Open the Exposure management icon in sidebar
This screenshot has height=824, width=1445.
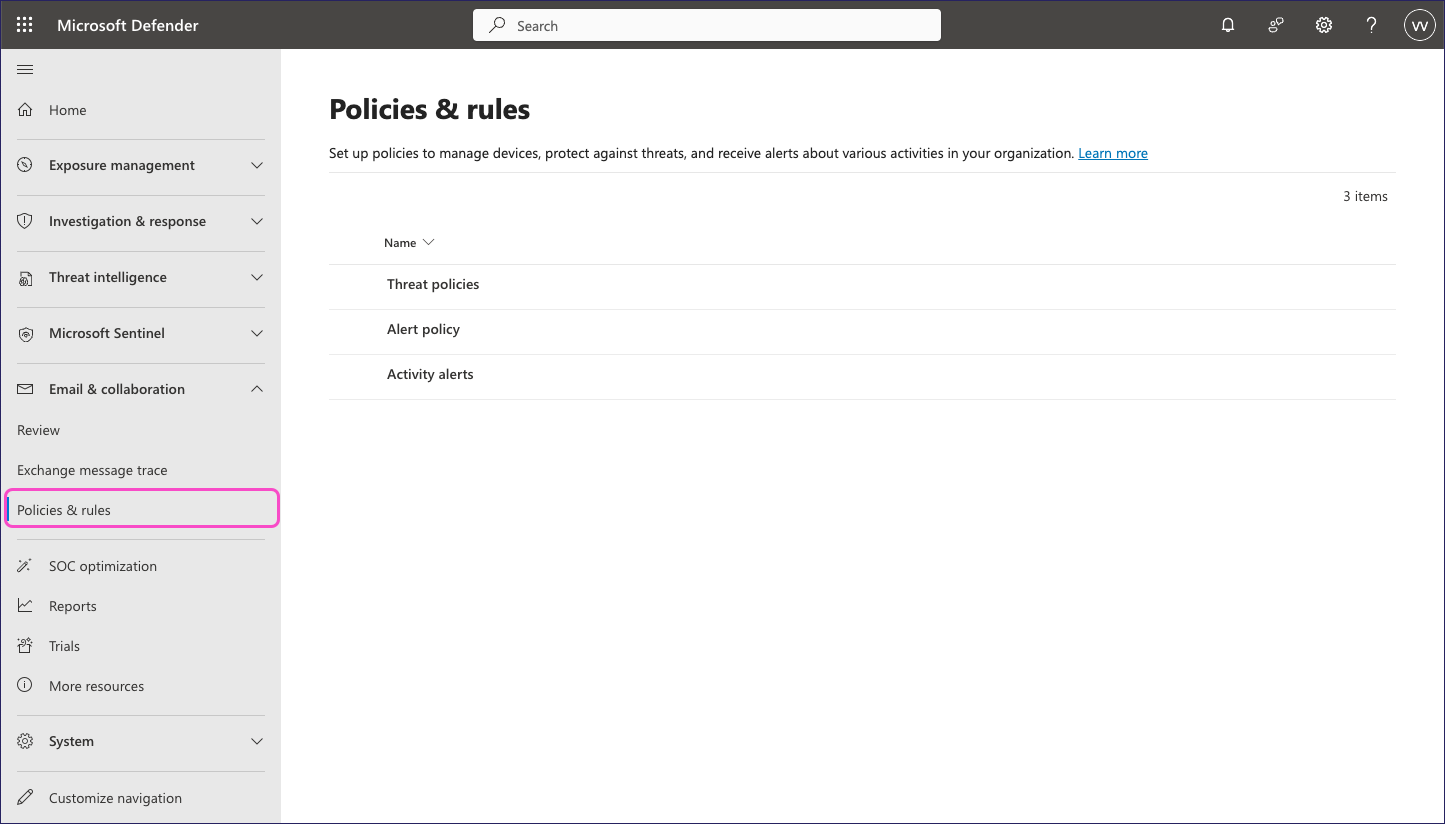pos(25,165)
